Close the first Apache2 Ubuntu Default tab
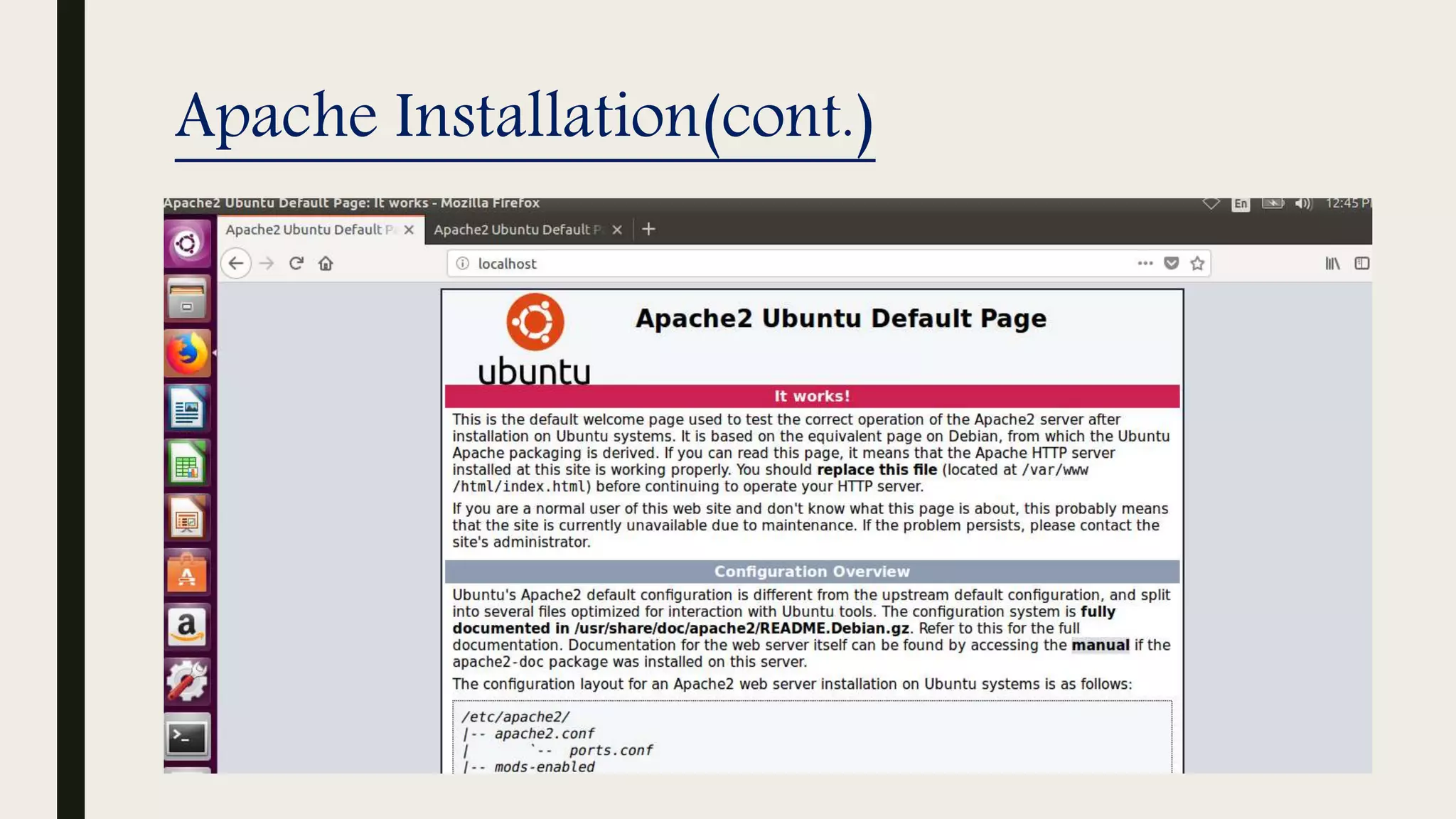1456x819 pixels. [x=409, y=230]
